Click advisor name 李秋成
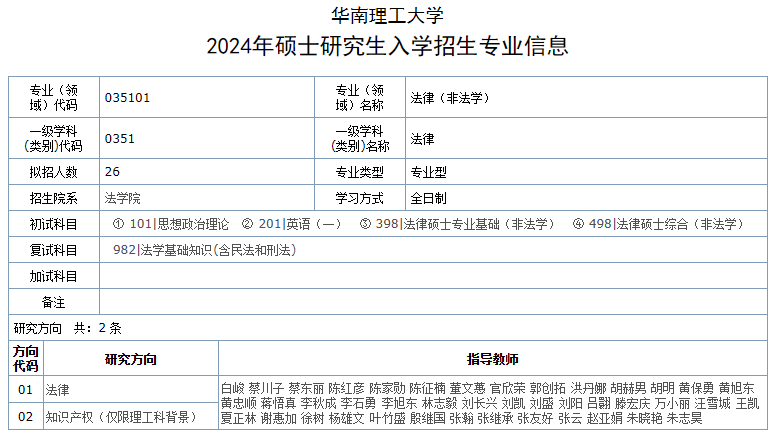Viewport: 772px width, 438px height. (318, 404)
